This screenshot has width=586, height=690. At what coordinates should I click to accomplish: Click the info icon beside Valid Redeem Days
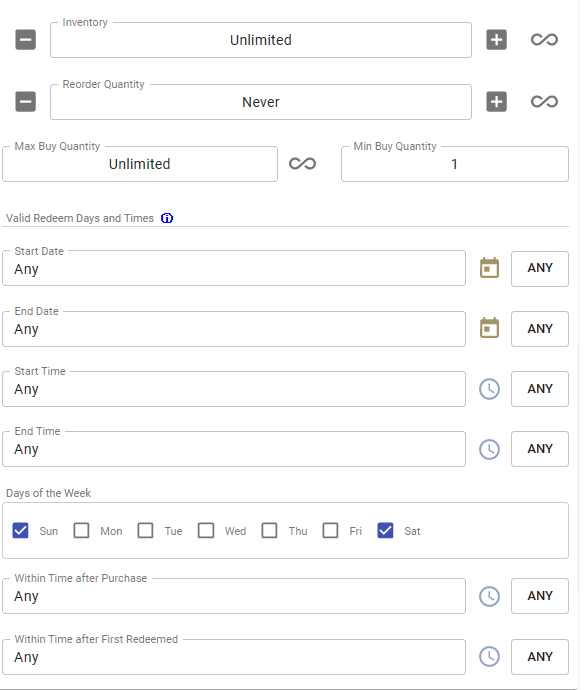click(x=167, y=218)
